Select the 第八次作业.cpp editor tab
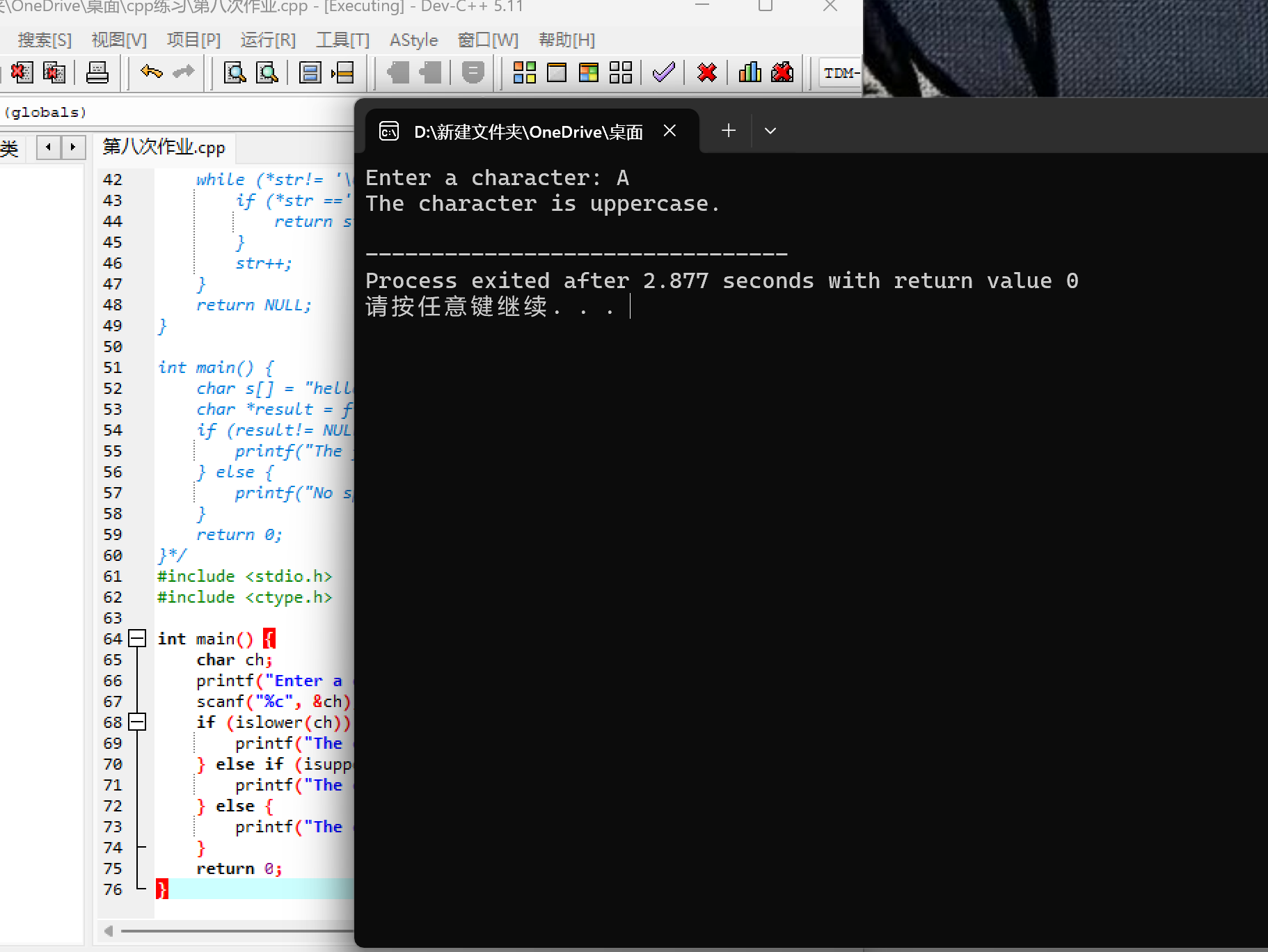Viewport: 1268px width, 952px height. (164, 148)
